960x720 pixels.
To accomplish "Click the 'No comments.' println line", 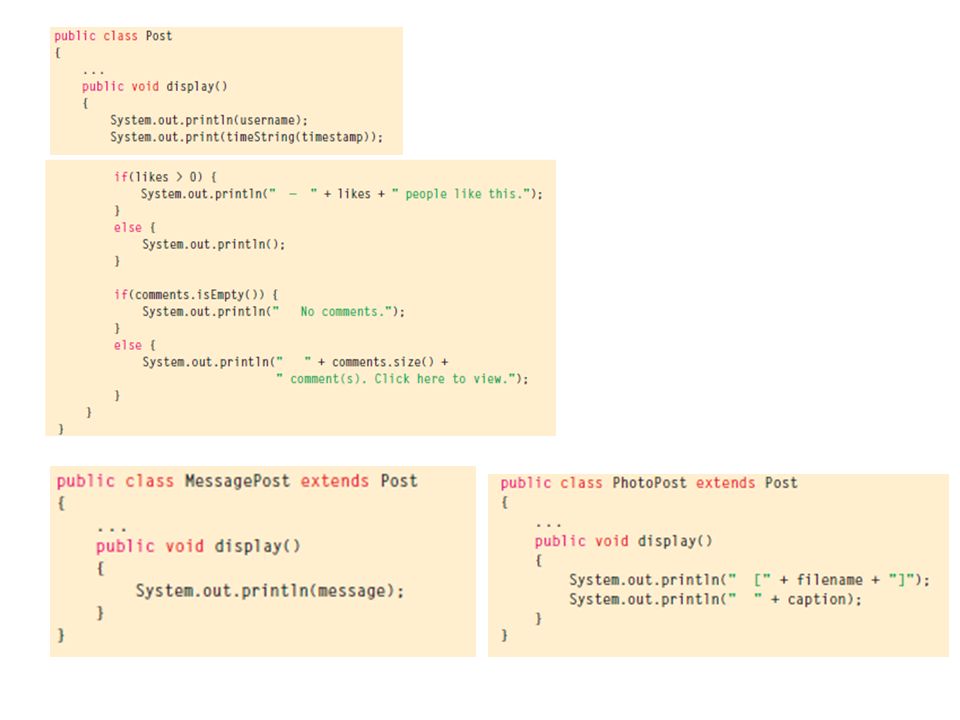I will (273, 312).
